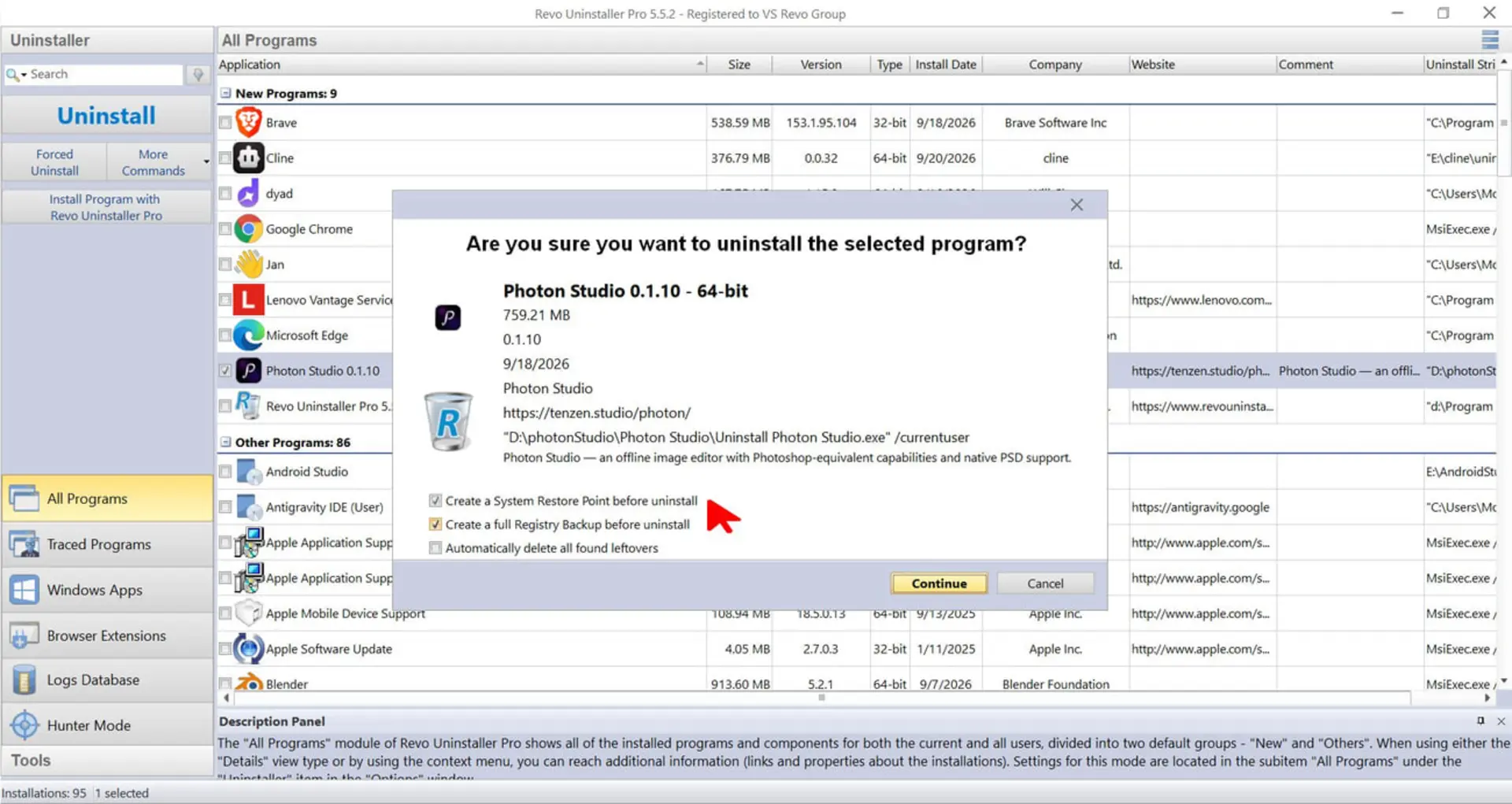Click the Blender icon in the list
The height and width of the screenshot is (804, 1512).
[x=249, y=682]
